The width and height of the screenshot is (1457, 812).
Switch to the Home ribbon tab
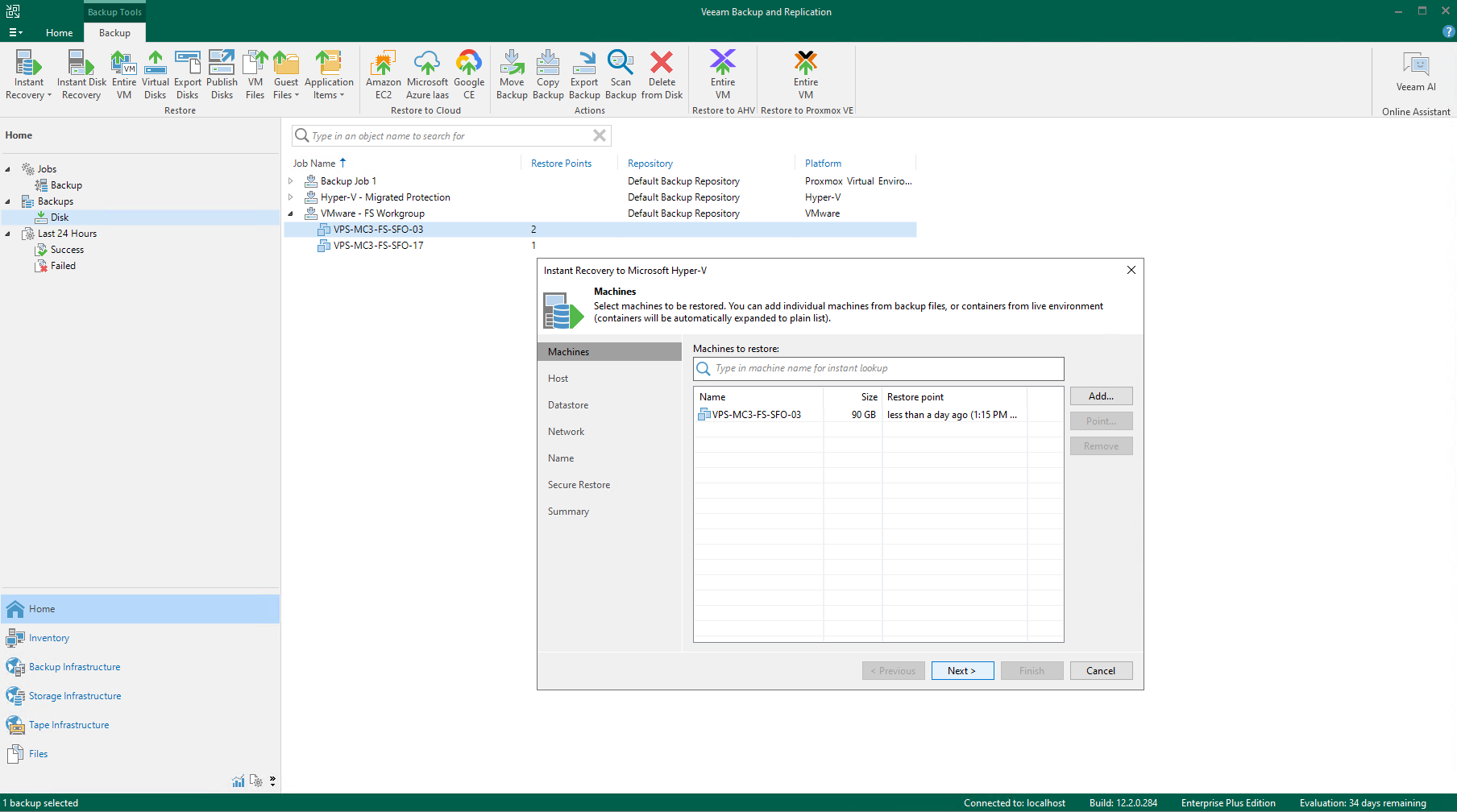60,33
